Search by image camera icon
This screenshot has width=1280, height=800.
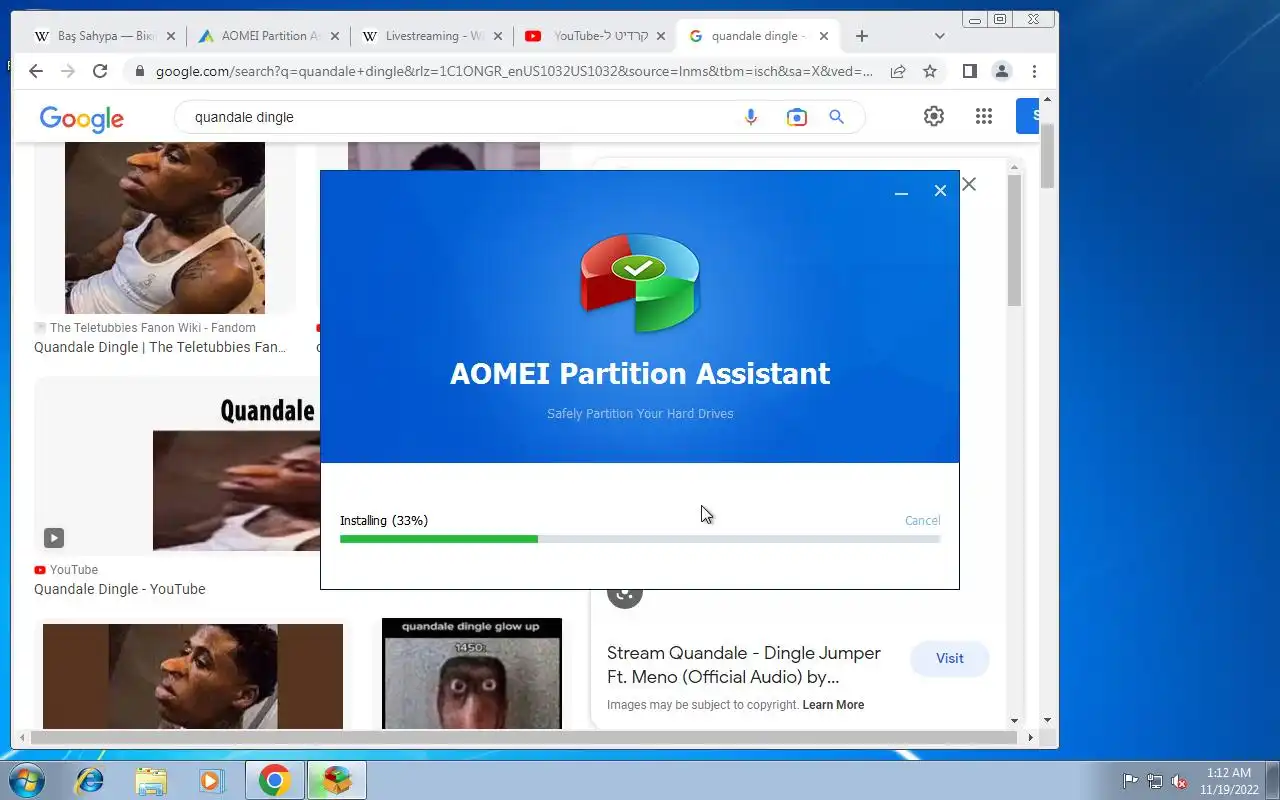tap(796, 117)
